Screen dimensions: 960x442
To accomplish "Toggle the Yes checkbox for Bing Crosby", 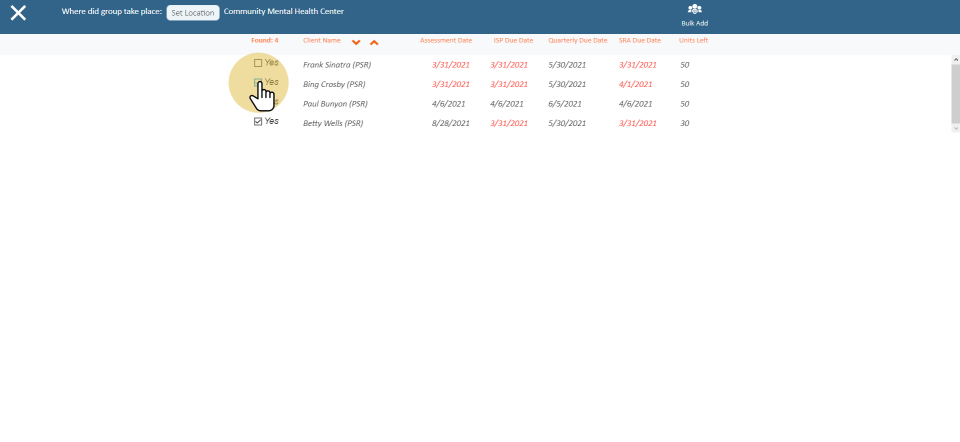I will point(258,82).
